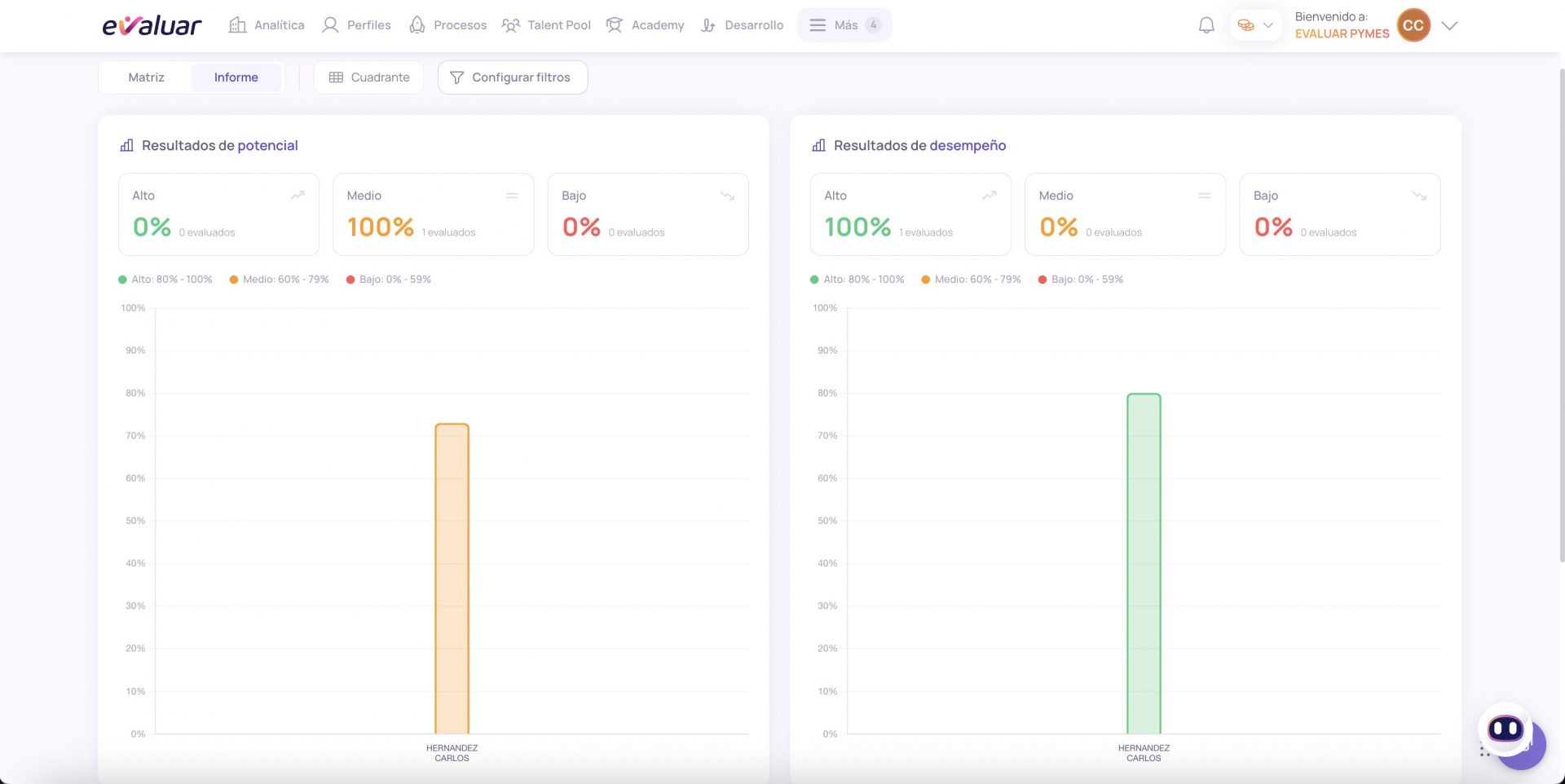Image resolution: width=1565 pixels, height=784 pixels.
Task: Switch to the Matriz tab
Action: click(x=147, y=77)
